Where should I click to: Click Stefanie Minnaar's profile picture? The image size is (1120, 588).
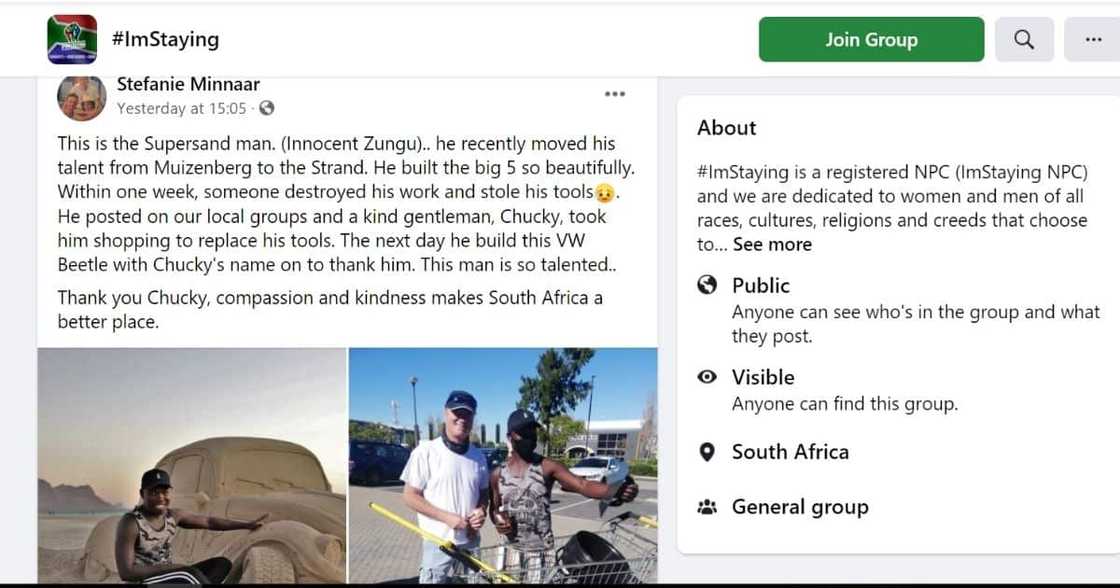point(82,97)
